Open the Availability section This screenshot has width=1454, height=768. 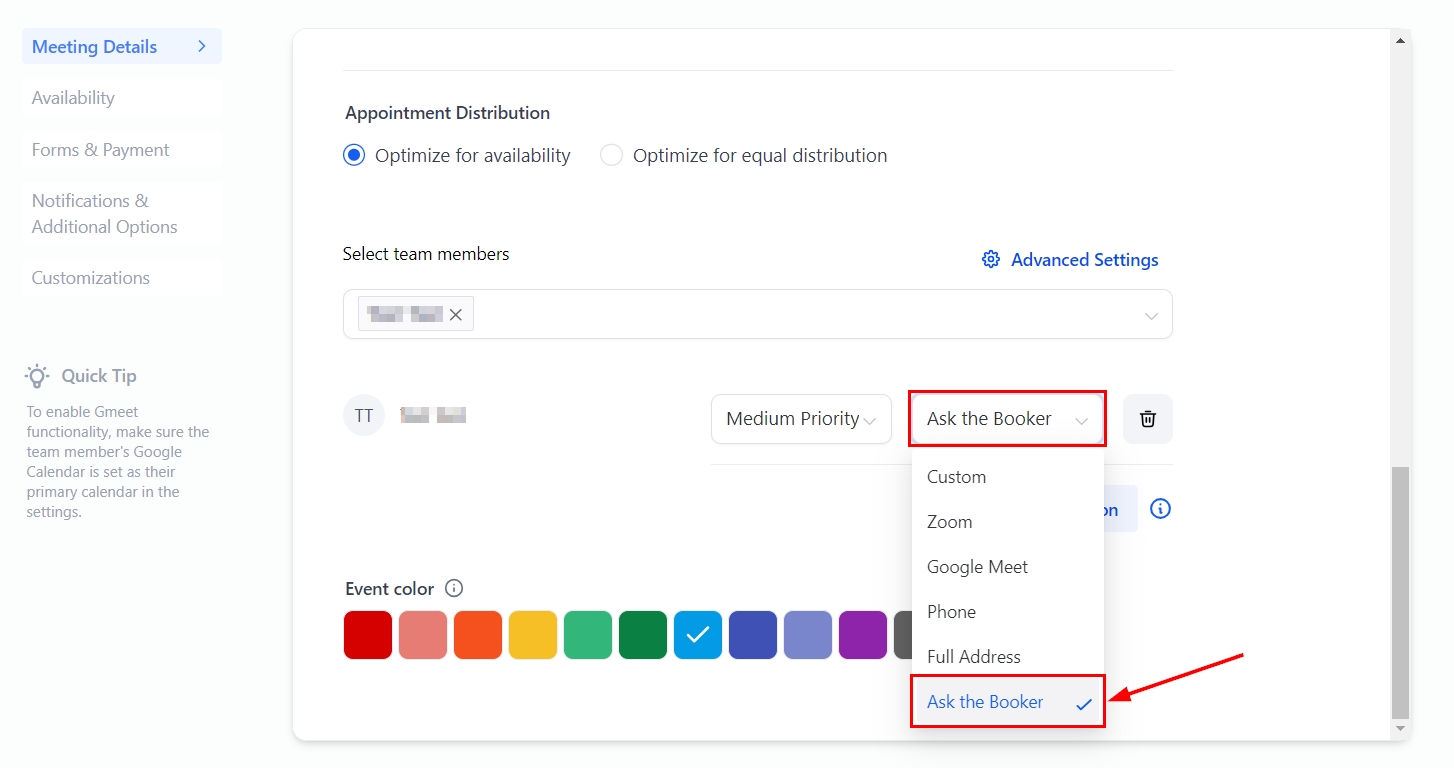click(x=73, y=98)
